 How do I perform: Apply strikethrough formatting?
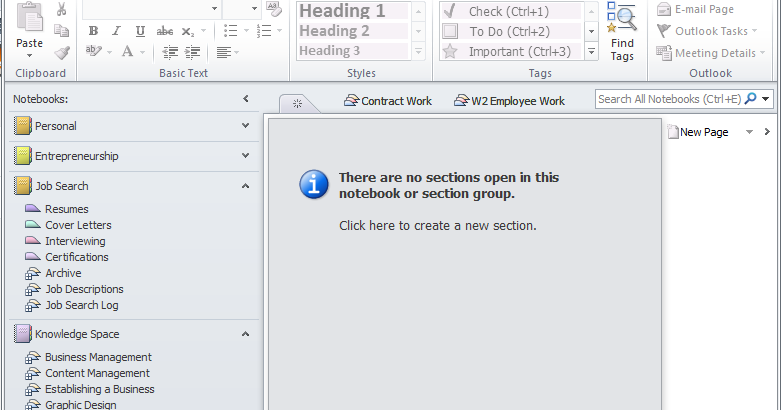point(164,31)
